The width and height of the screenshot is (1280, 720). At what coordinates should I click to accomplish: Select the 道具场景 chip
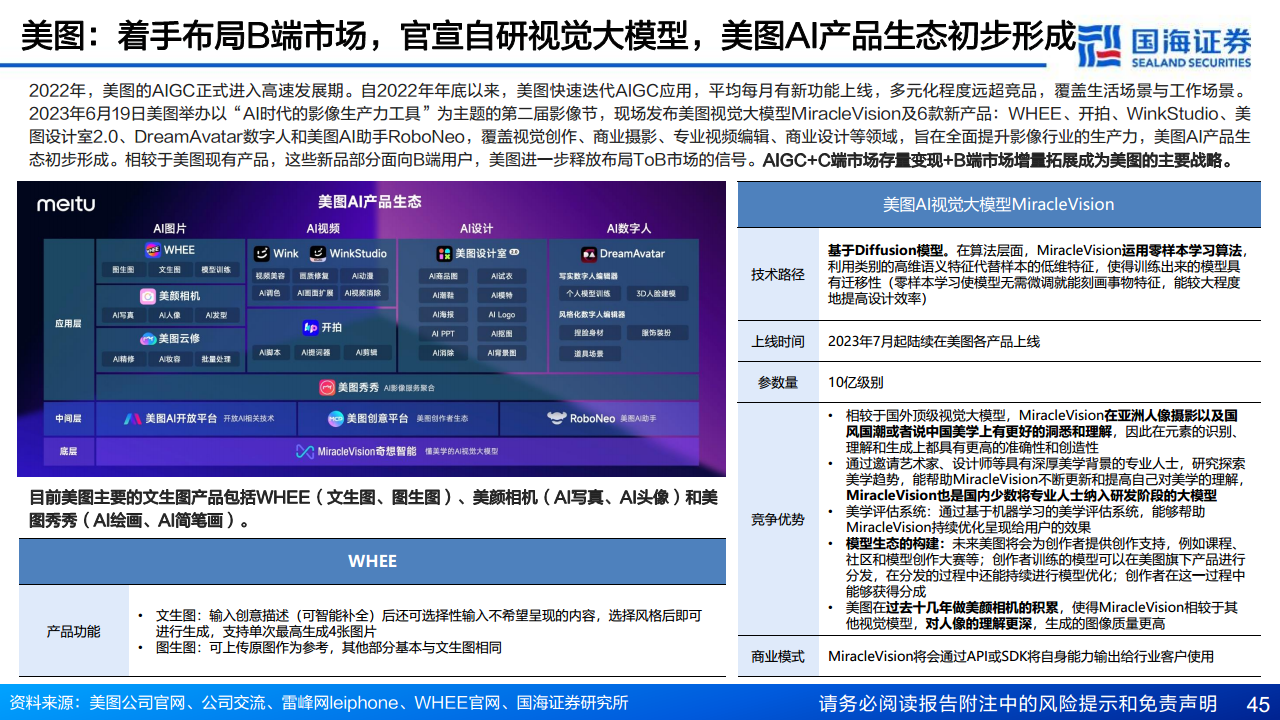(x=588, y=354)
